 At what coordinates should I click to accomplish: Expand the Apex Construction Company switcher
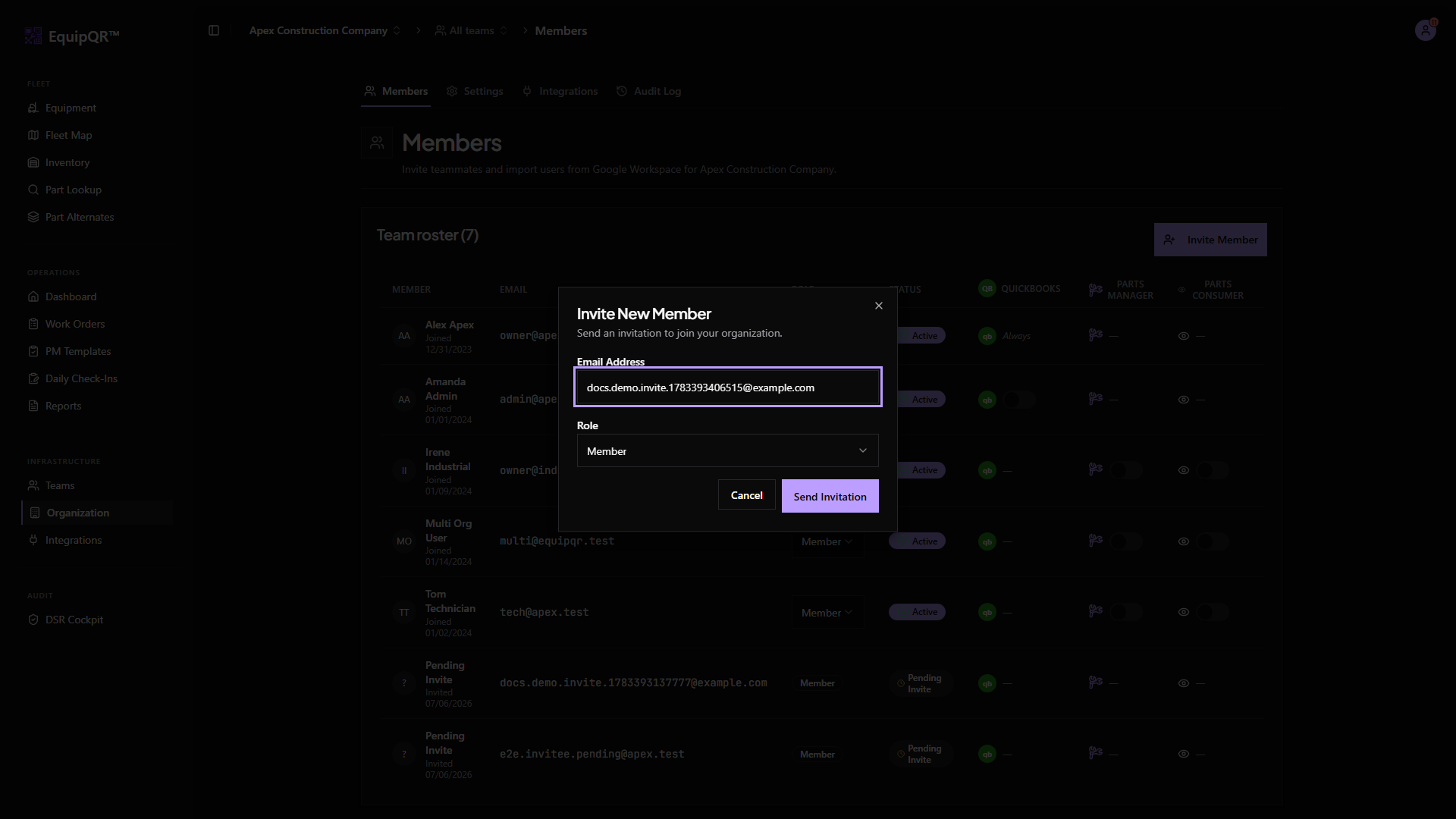[x=325, y=30]
